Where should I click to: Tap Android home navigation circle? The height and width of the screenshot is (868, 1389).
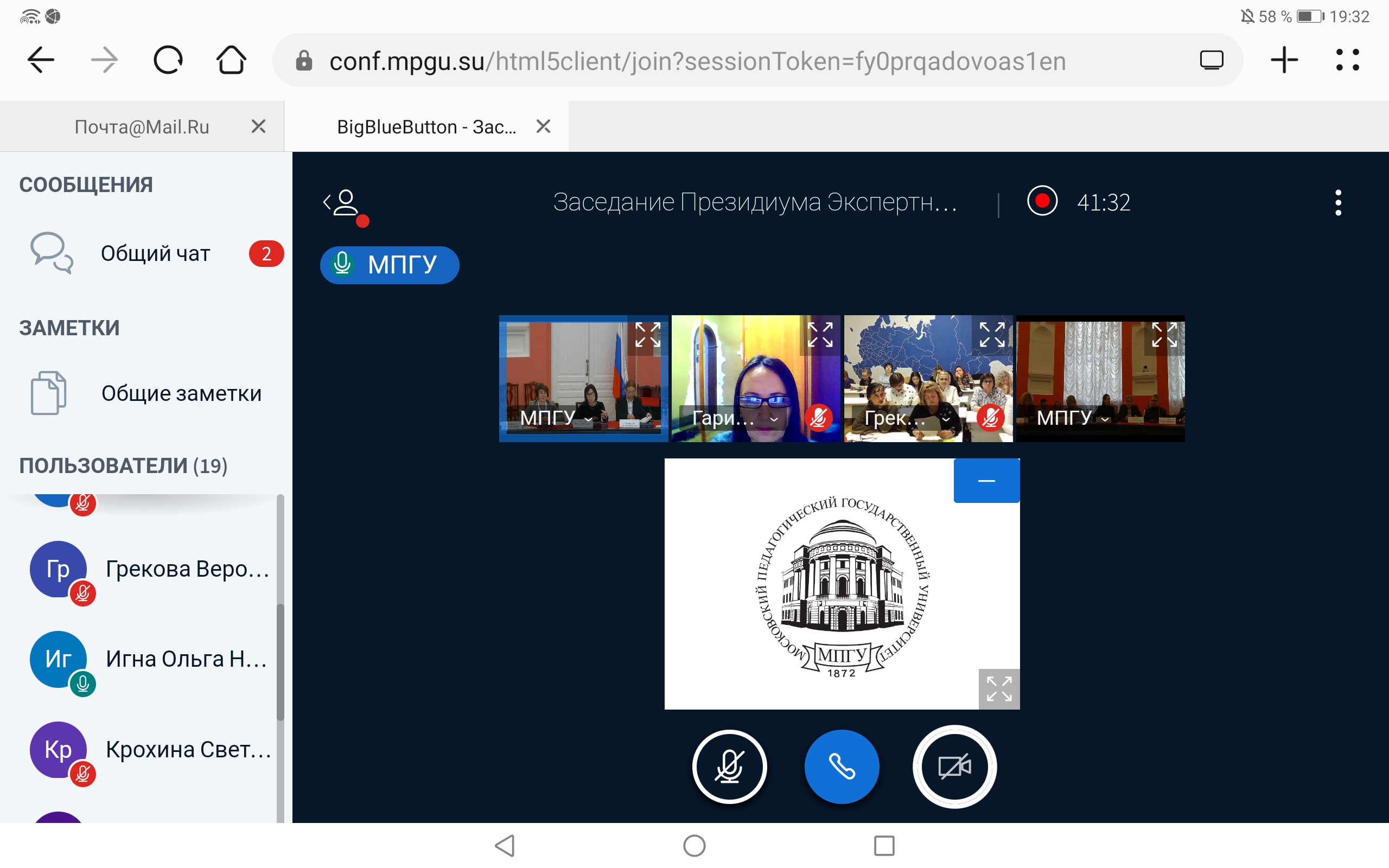click(x=694, y=846)
